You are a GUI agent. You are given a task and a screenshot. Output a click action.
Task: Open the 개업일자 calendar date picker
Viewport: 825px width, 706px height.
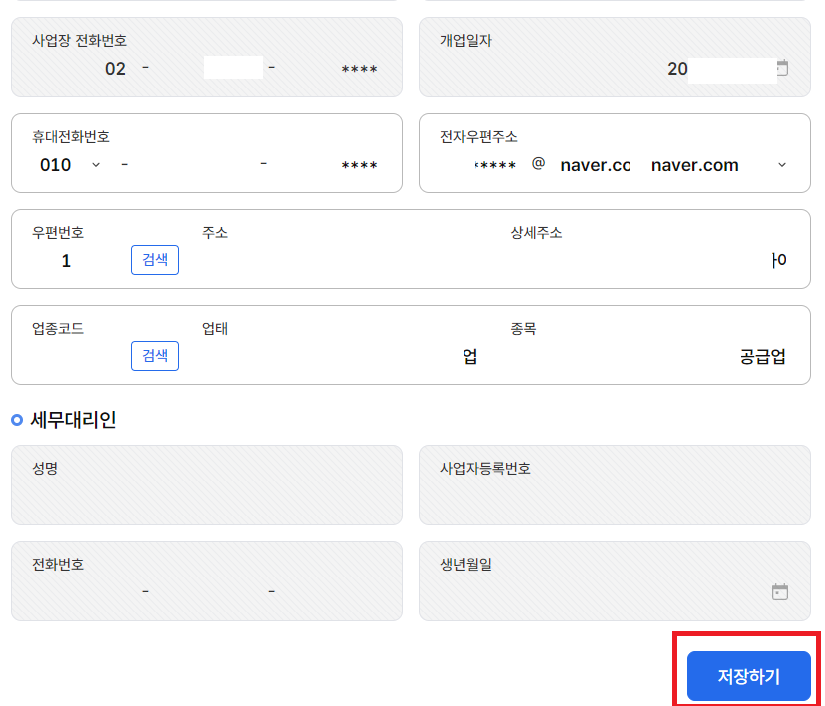(782, 67)
